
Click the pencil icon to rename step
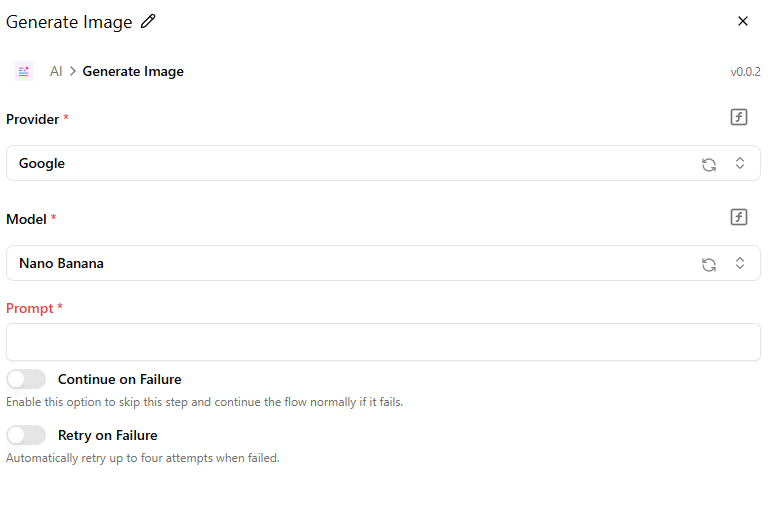tap(148, 21)
